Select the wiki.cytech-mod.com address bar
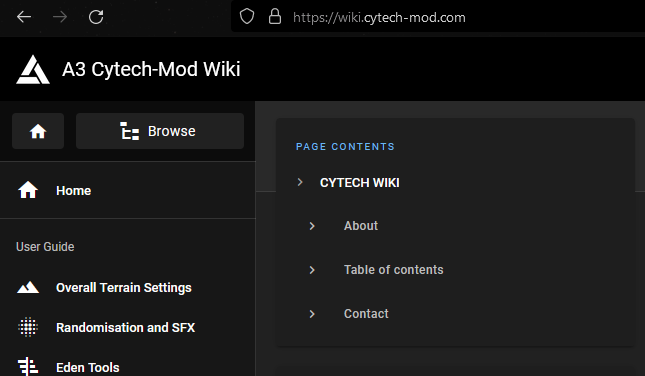 (x=438, y=17)
